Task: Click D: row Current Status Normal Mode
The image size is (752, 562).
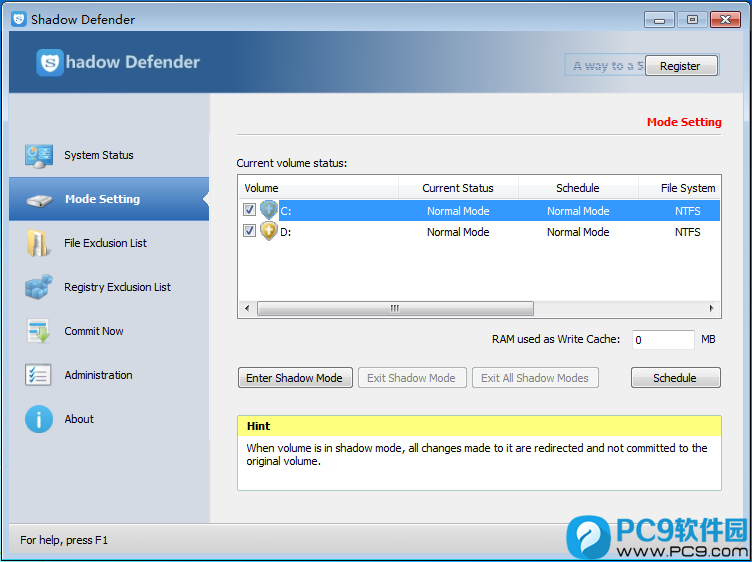Action: [458, 232]
